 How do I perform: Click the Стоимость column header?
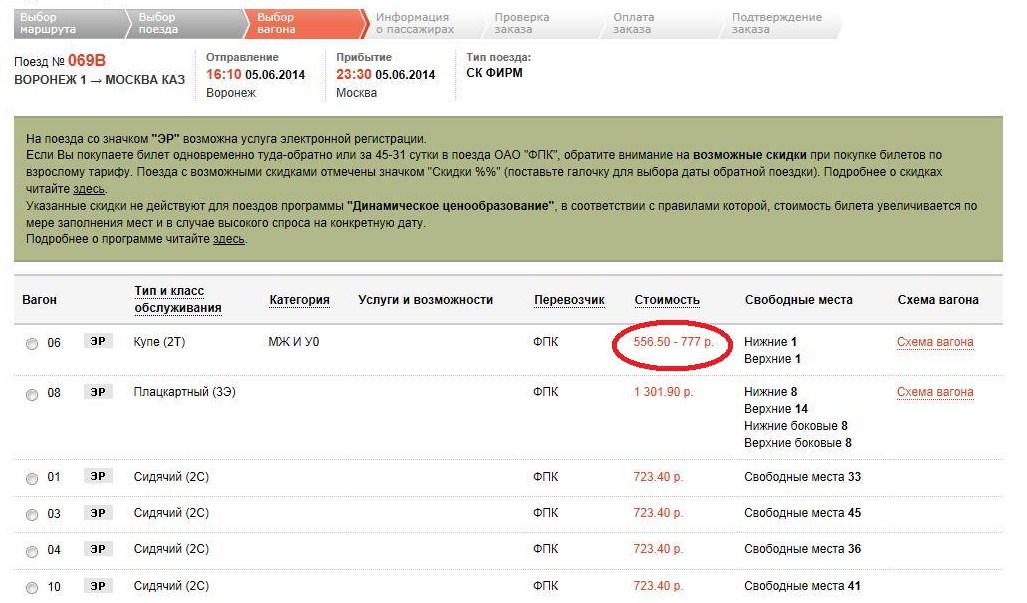click(x=666, y=300)
